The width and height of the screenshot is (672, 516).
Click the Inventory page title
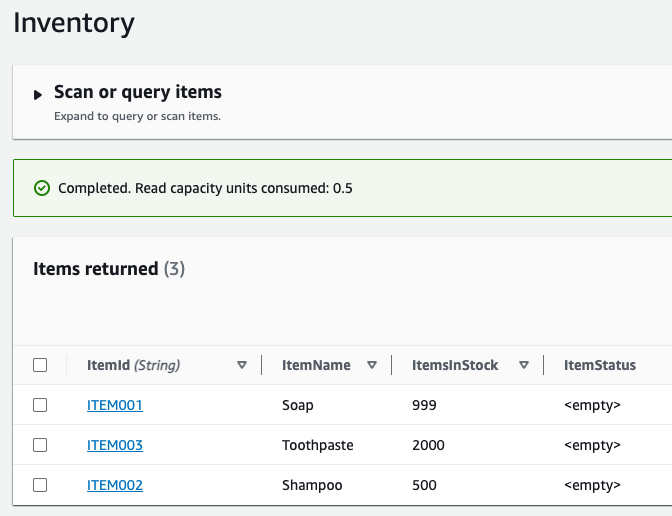(74, 22)
